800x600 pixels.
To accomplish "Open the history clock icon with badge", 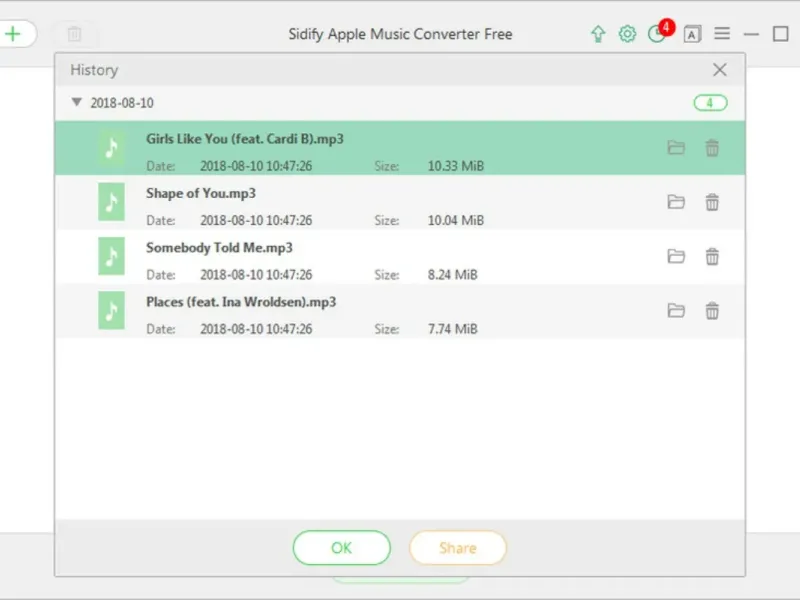I will [x=660, y=32].
